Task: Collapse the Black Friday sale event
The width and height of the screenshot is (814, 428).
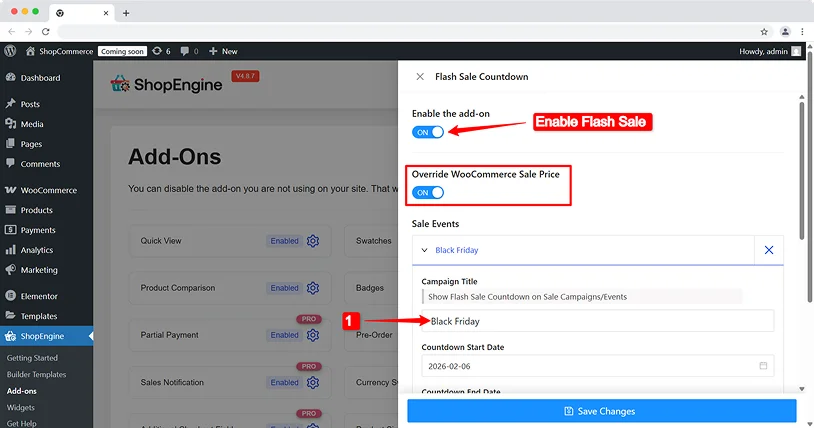Action: pyautogui.click(x=424, y=251)
